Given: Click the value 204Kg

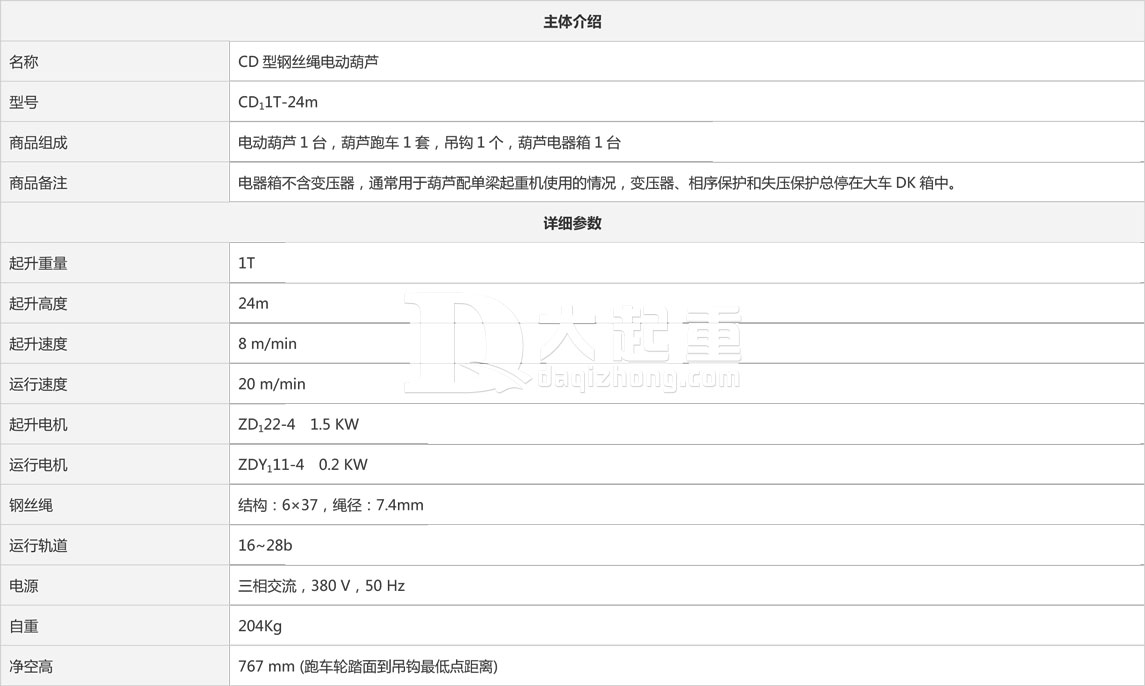Looking at the screenshot, I should (x=260, y=626).
